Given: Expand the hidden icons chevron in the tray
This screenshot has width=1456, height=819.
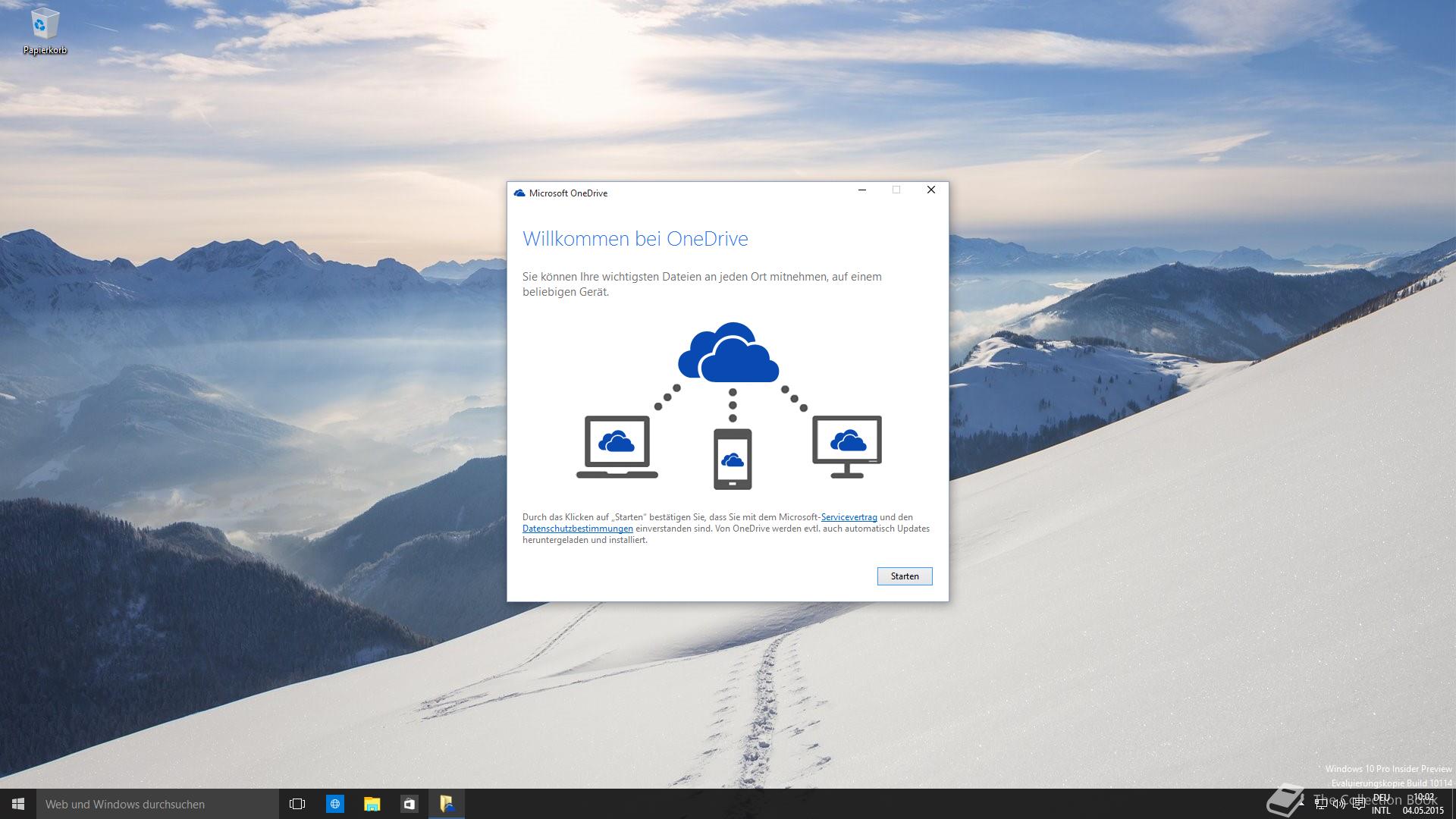Looking at the screenshot, I should click(x=1302, y=805).
